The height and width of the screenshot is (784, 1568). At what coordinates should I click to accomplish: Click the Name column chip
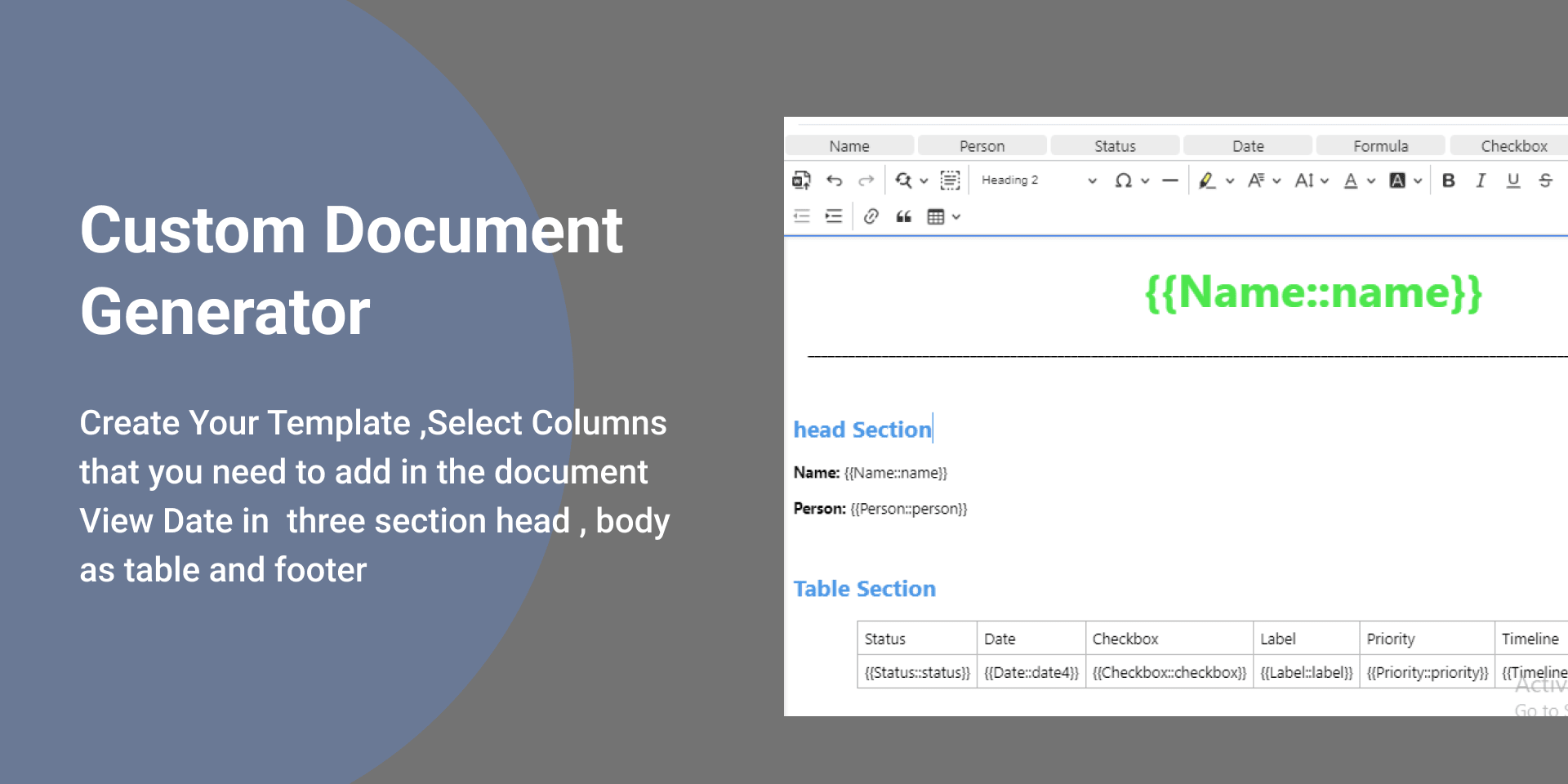pos(849,145)
